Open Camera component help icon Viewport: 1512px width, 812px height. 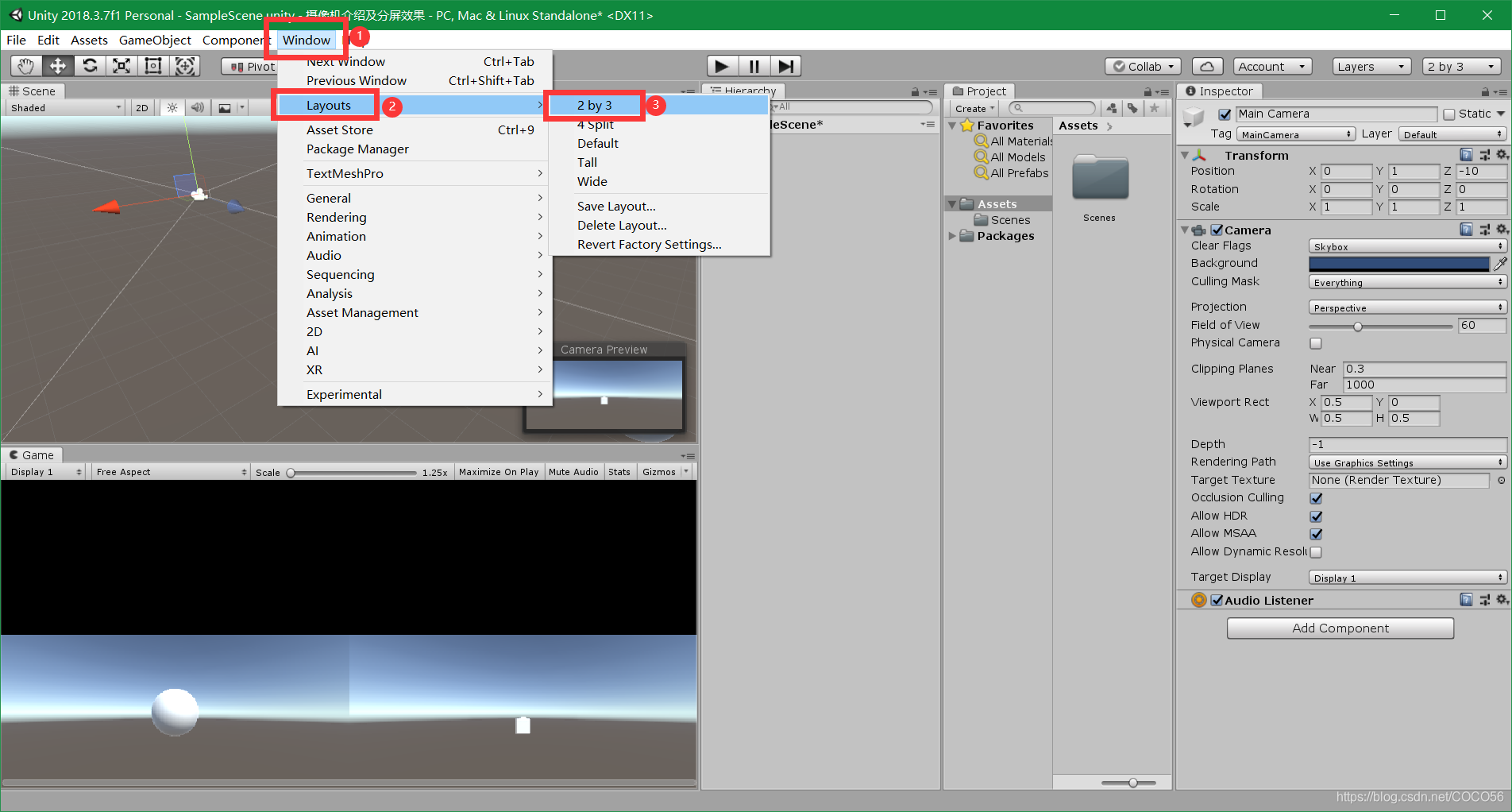(x=1466, y=230)
